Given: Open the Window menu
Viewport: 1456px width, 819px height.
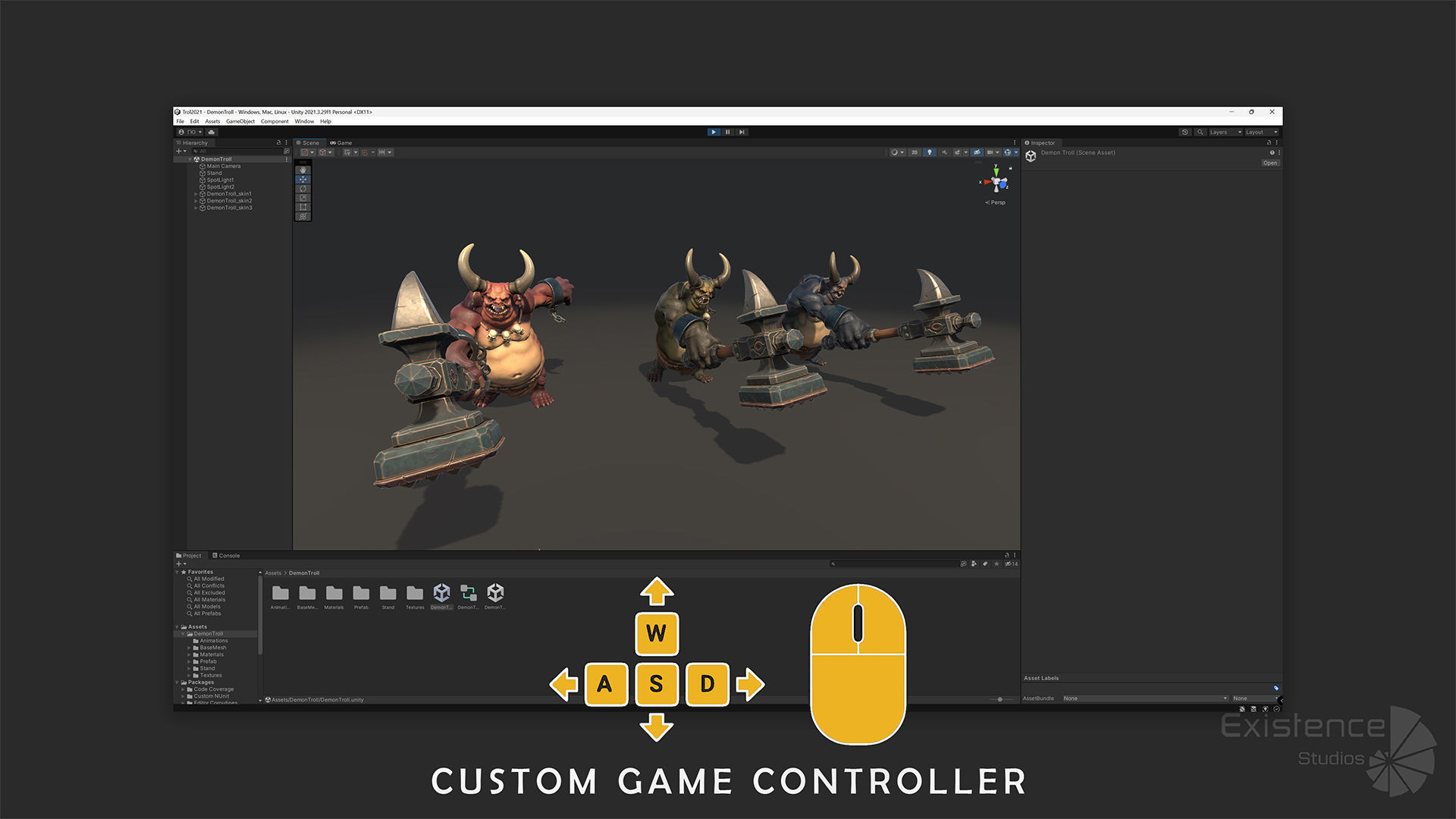Looking at the screenshot, I should pos(304,121).
